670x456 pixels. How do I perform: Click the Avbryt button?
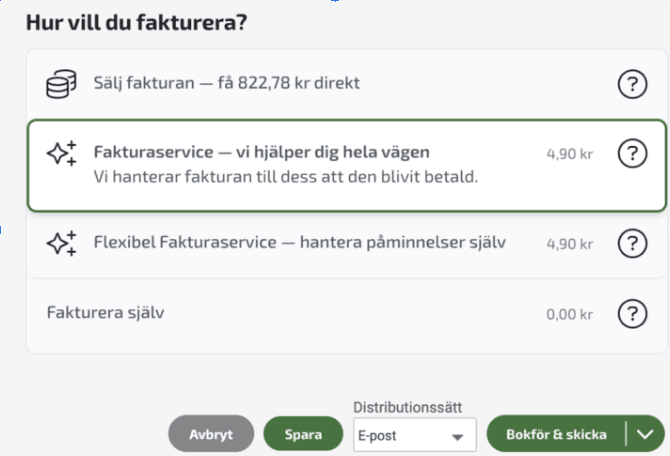coord(211,435)
